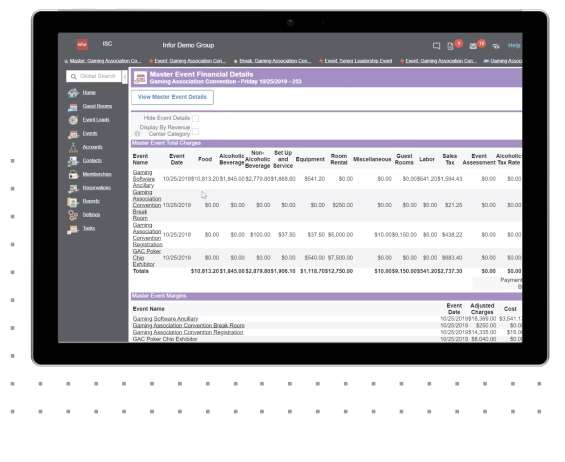The image size is (565, 462).
Task: Open Gaming Software Ancillary in Margins table
Action: point(165,319)
